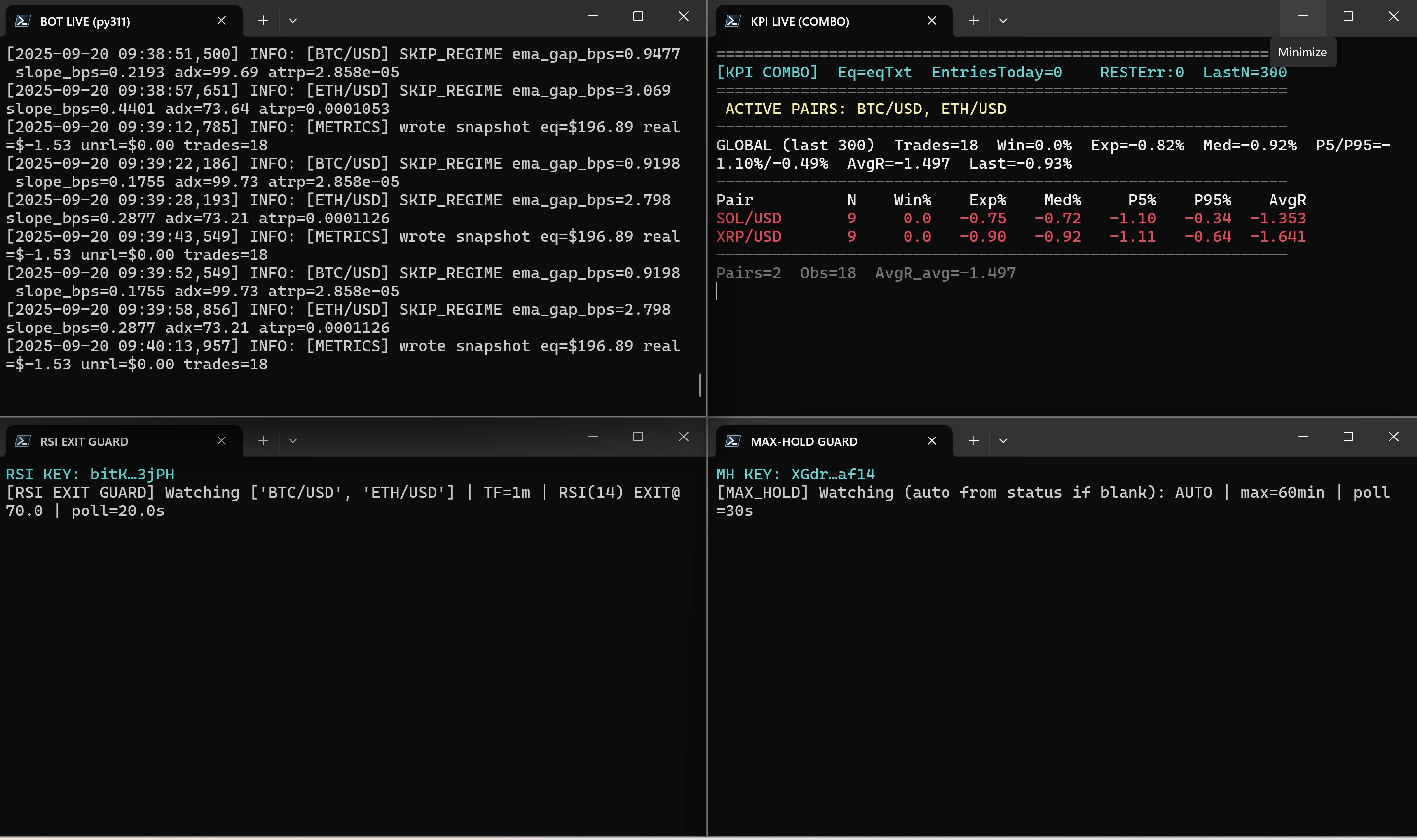Open new tab in KPI LIVE window
This screenshot has width=1417, height=840.
tap(973, 20)
